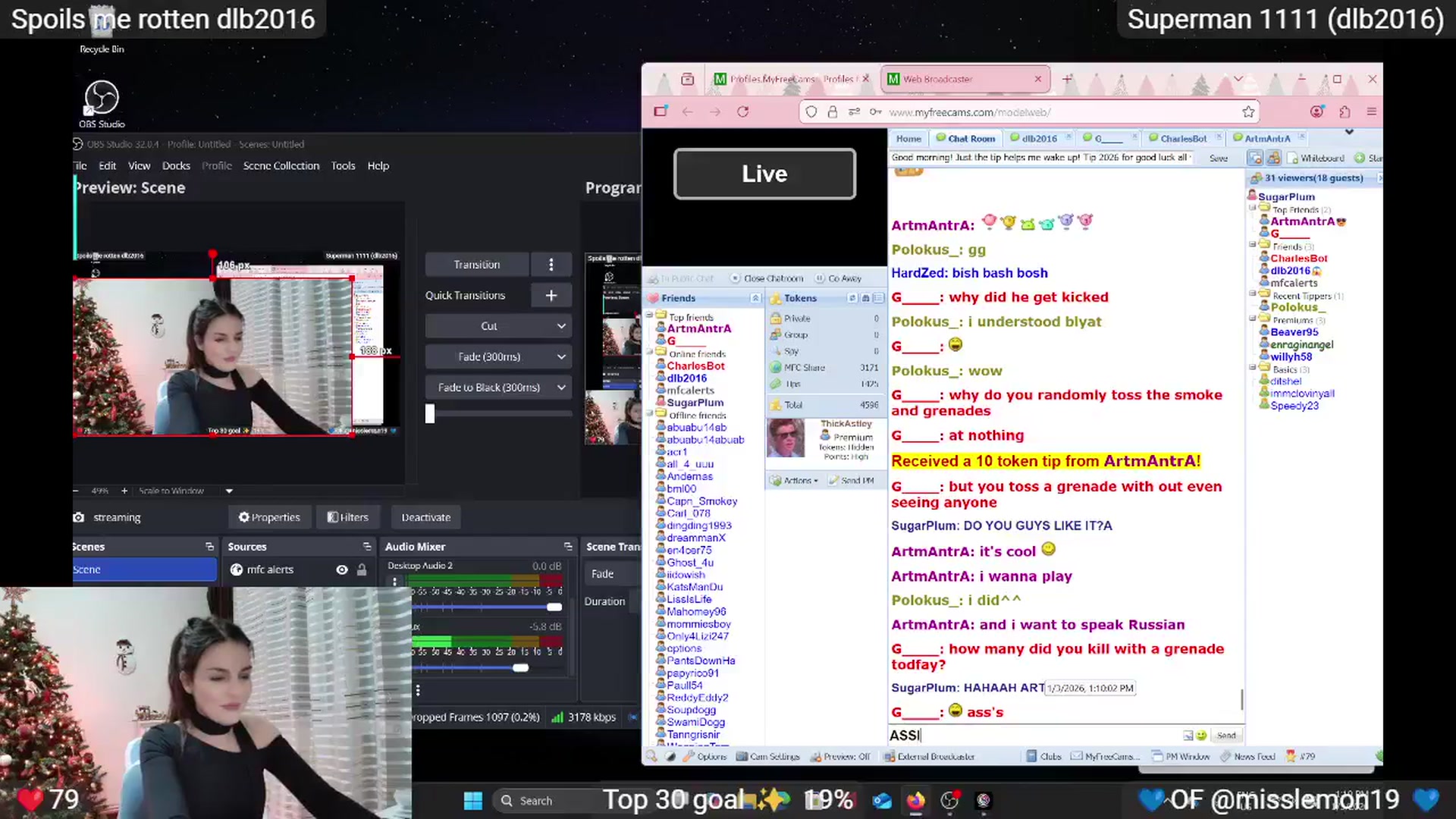The image size is (1456, 819).
Task: Switch to the Home tab in MFC
Action: 908,138
